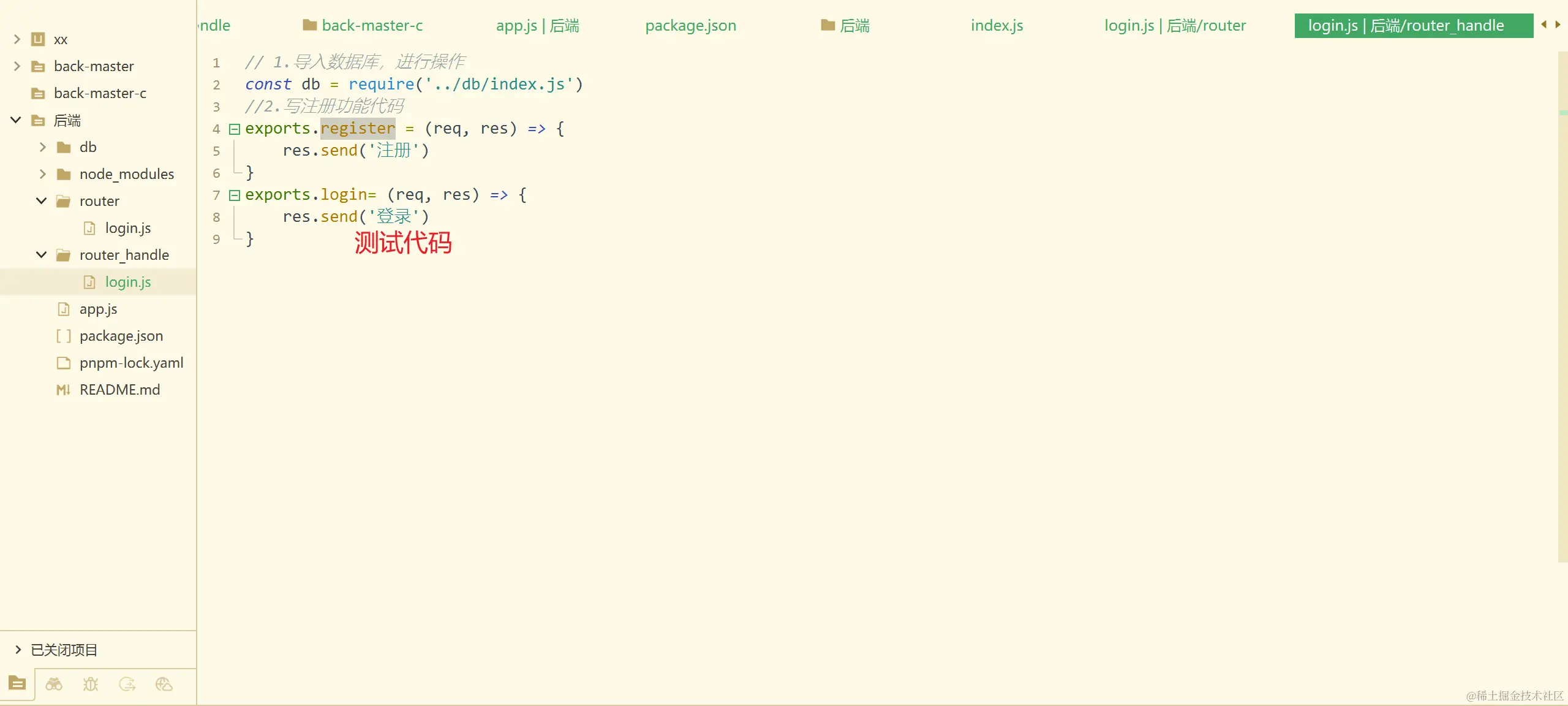Click the Markdown icon next to README.md
Image resolution: width=1568 pixels, height=706 pixels.
tap(64, 390)
